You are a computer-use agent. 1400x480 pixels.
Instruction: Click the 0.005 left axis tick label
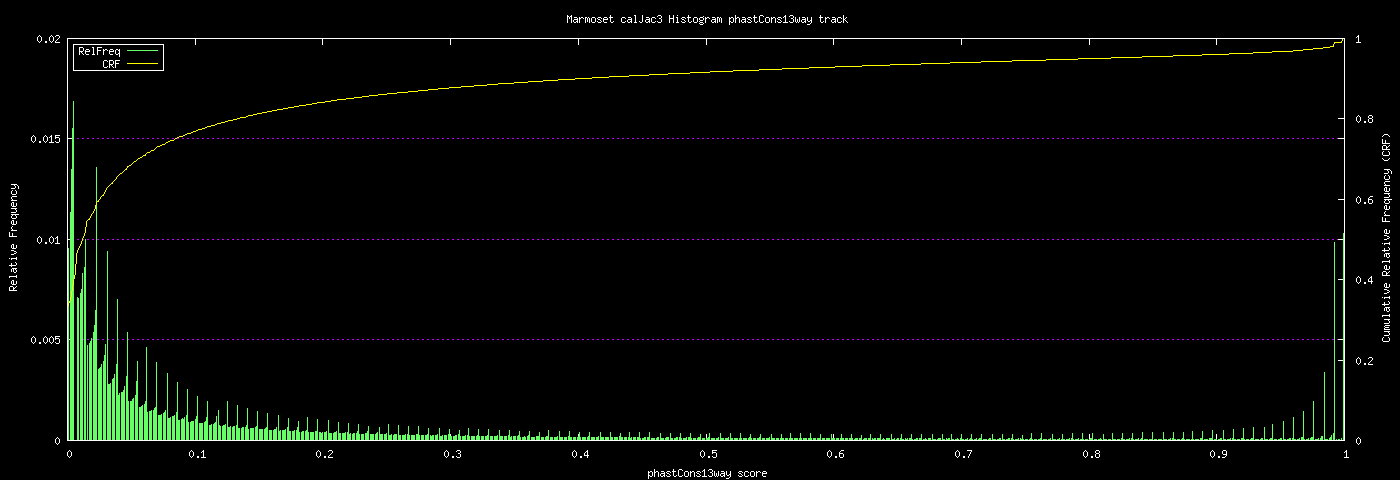[45, 340]
